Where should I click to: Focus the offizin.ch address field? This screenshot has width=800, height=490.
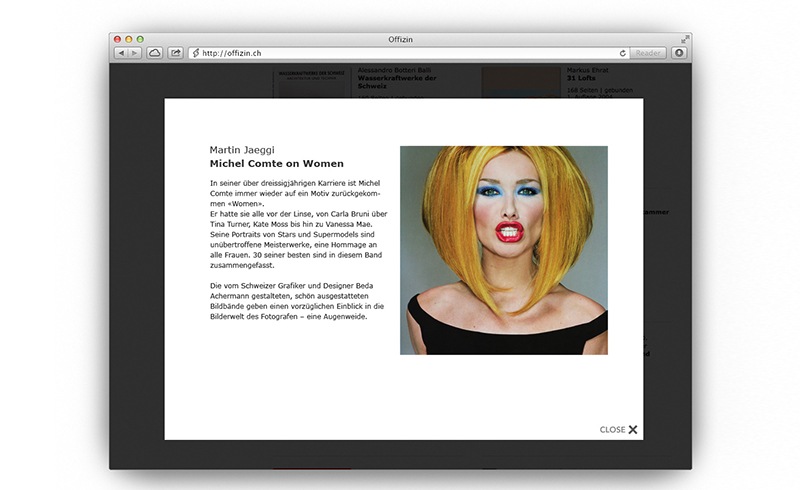409,53
